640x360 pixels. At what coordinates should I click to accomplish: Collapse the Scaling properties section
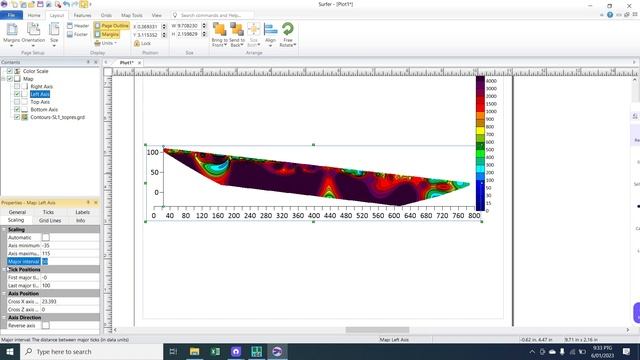pyautogui.click(x=4, y=229)
